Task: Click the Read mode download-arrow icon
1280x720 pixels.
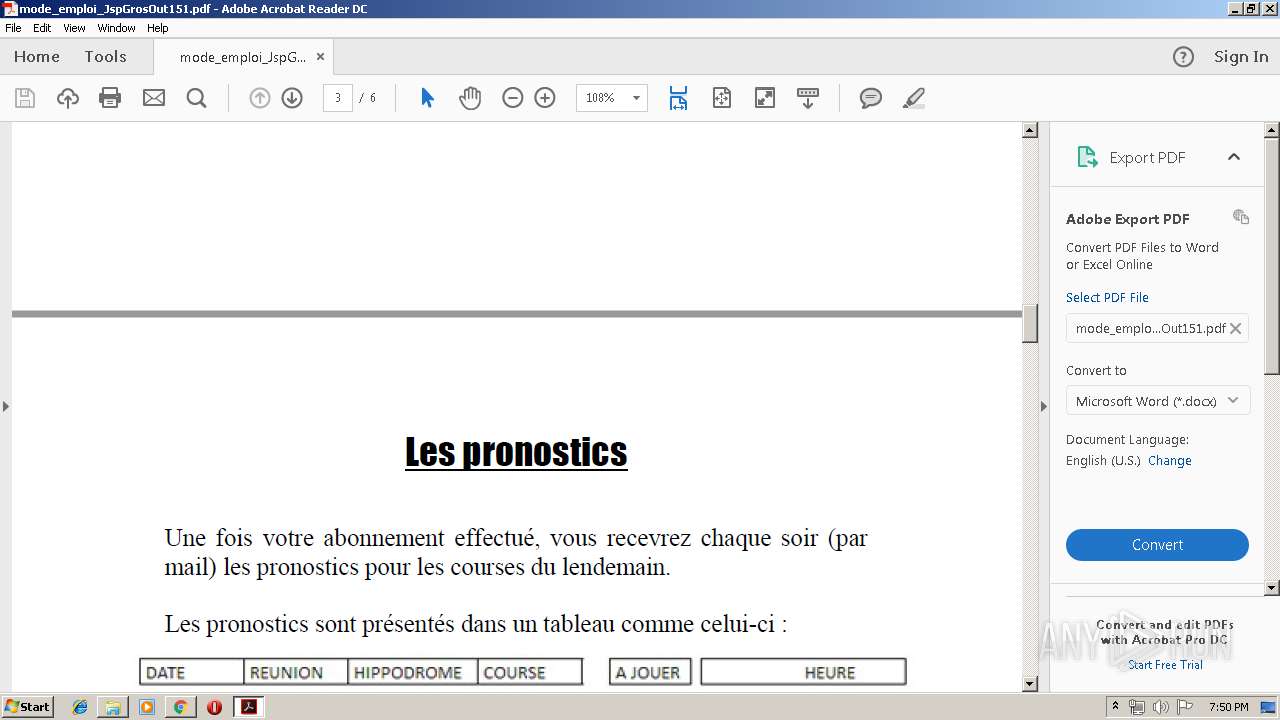Action: pos(808,98)
